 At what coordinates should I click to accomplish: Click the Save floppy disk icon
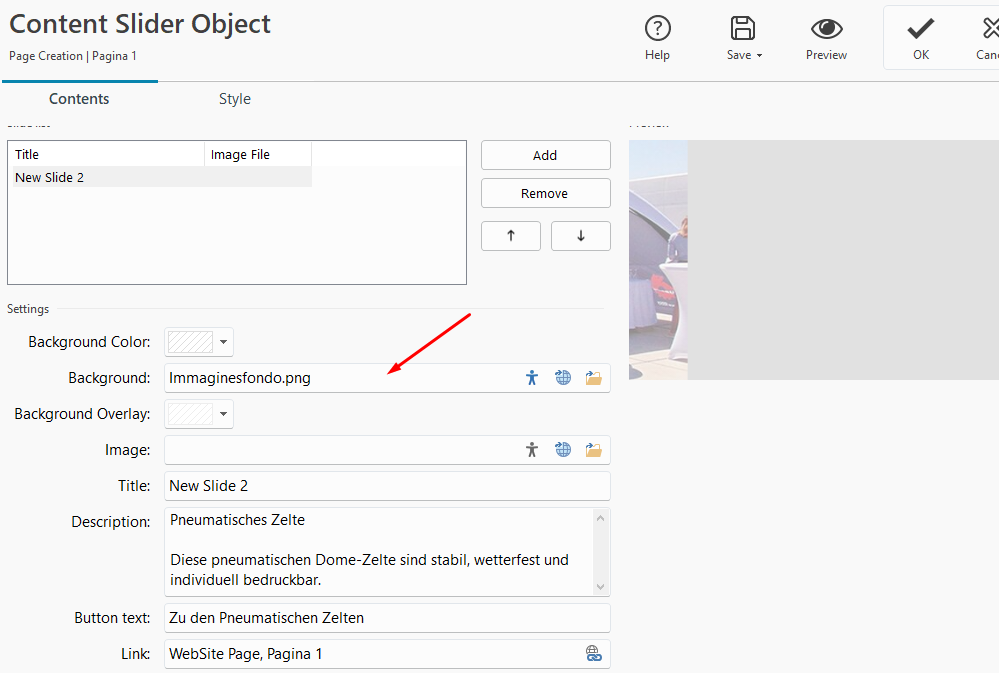tap(742, 29)
